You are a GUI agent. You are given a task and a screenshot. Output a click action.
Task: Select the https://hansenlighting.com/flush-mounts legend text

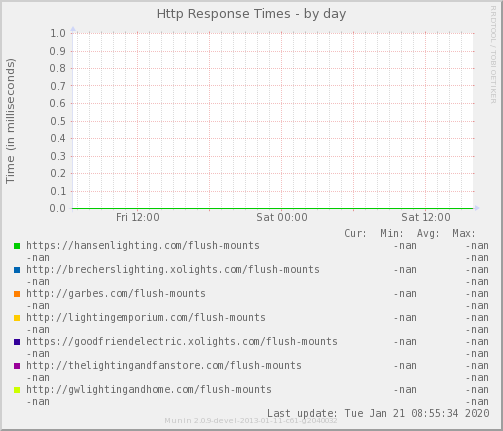[143, 246]
